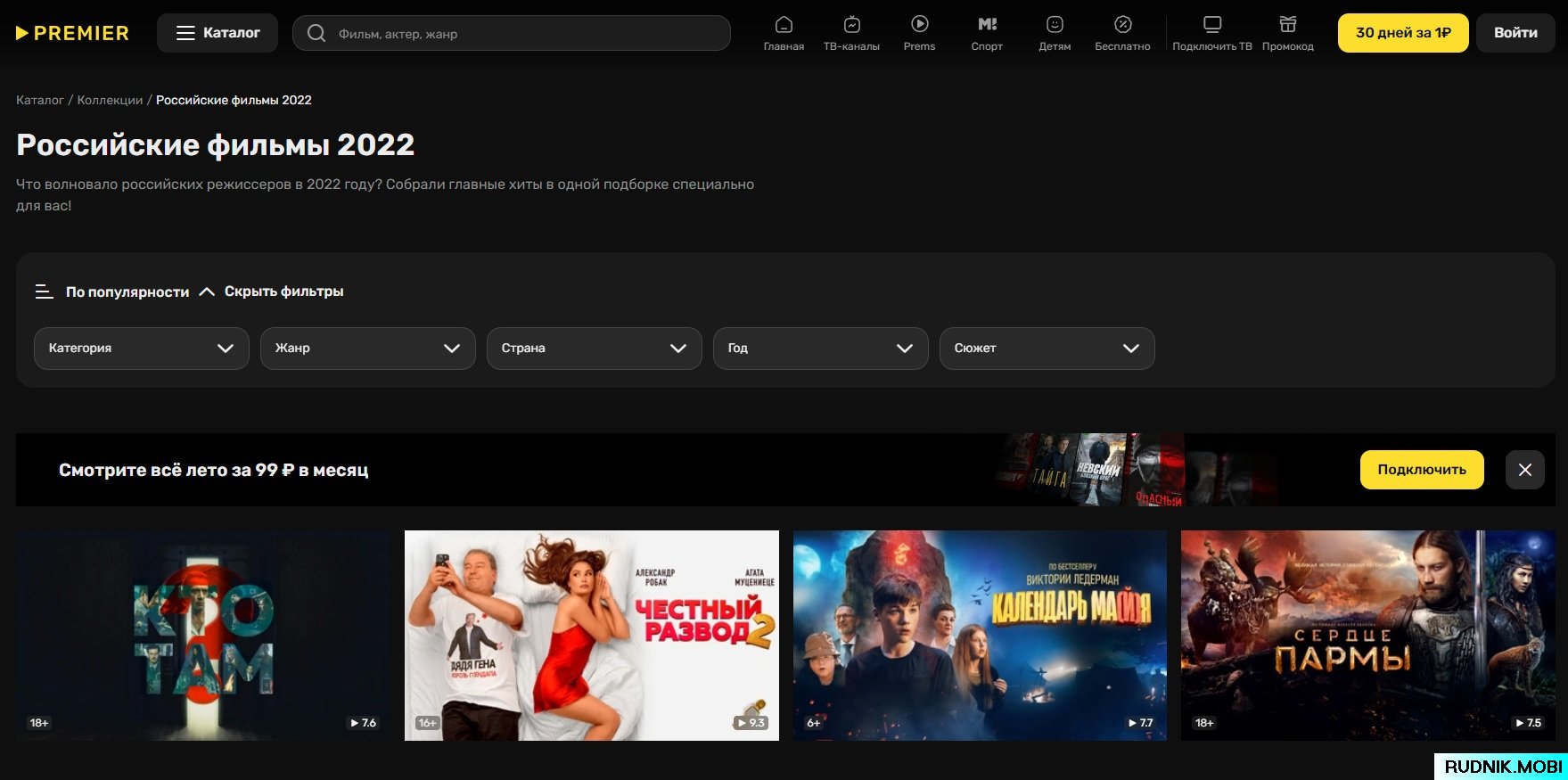Click the 30 дней за 1₽ button
The height and width of the screenshot is (780, 1568).
point(1403,33)
